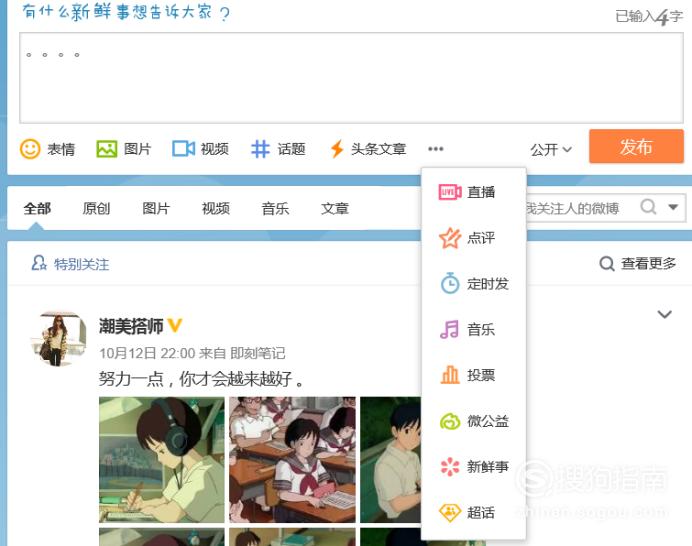Image resolution: width=692 pixels, height=546 pixels.
Task: Click the orange V verified badge
Action: [175, 326]
